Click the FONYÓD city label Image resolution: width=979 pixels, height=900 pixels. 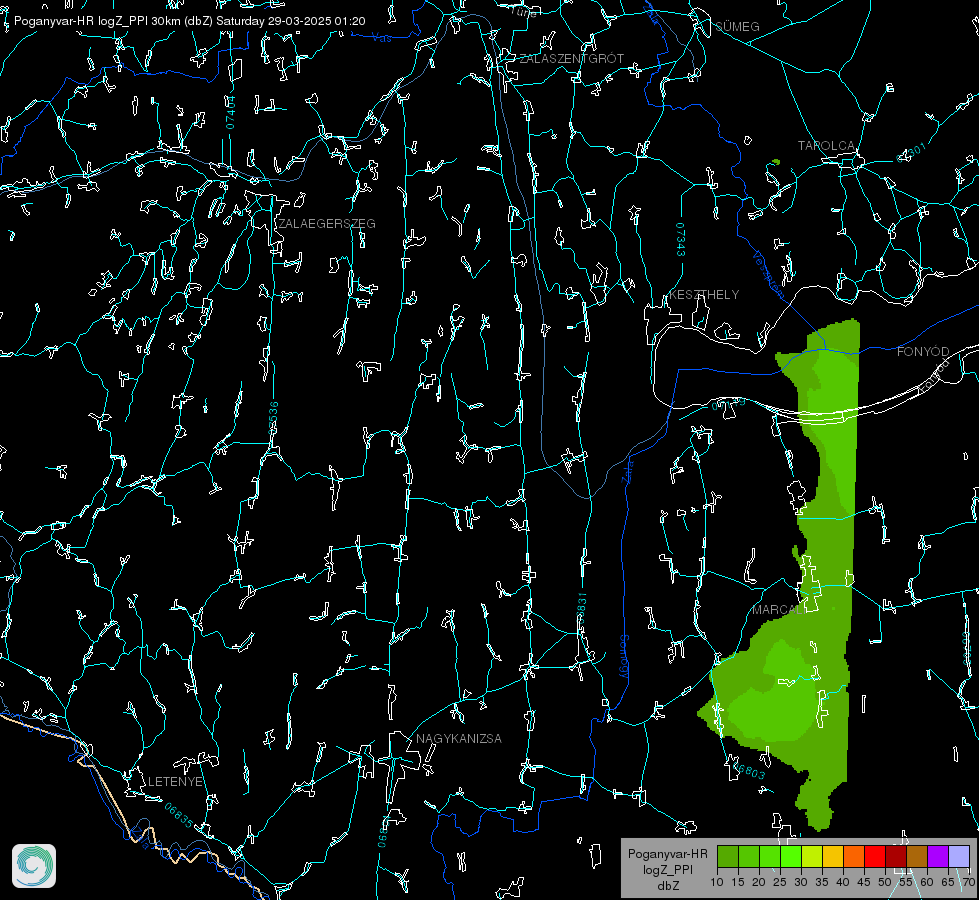(x=923, y=352)
